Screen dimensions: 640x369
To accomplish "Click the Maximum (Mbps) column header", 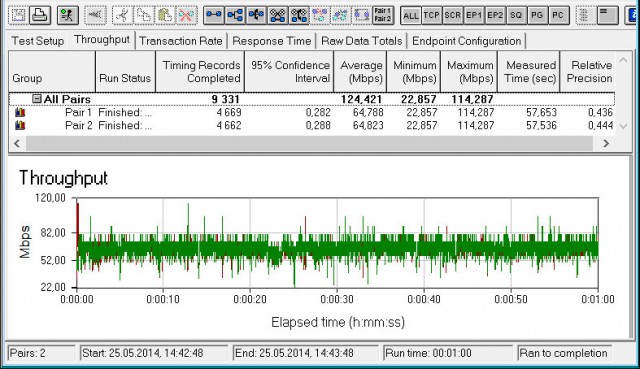I will (469, 71).
